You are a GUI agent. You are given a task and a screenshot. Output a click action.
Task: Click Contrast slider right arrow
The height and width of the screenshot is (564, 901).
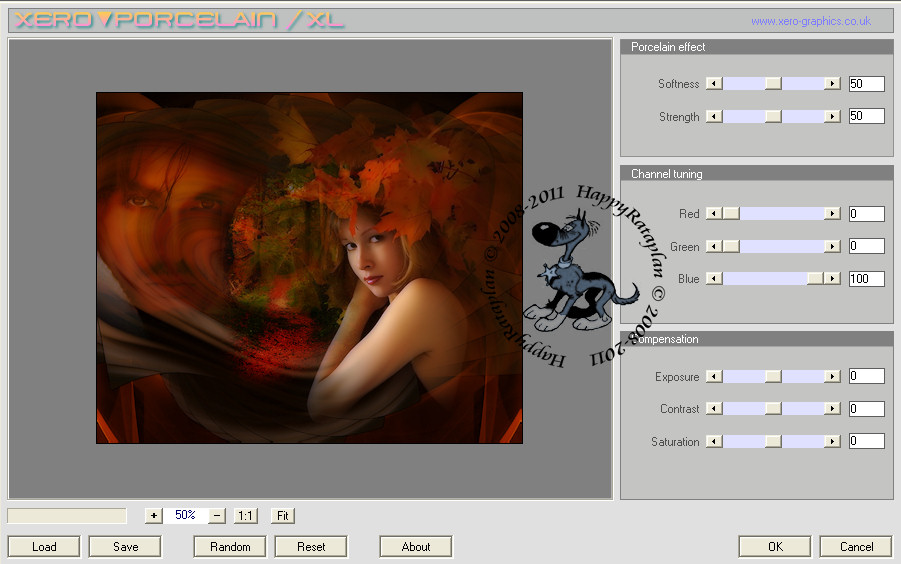[x=832, y=408]
